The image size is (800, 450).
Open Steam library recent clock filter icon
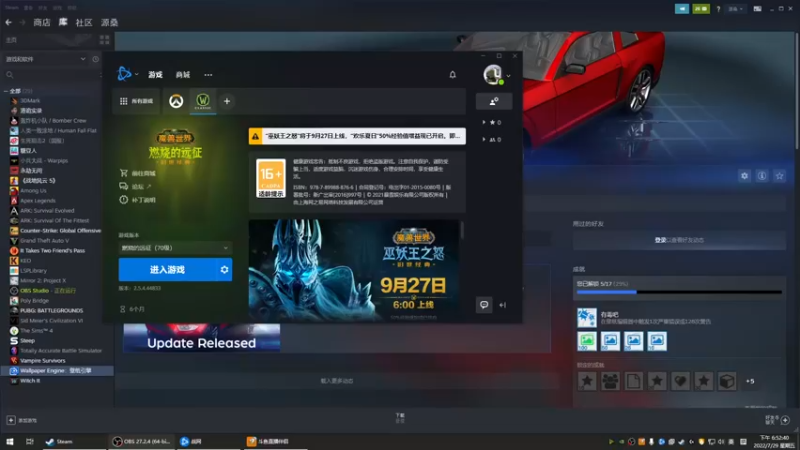pos(95,59)
